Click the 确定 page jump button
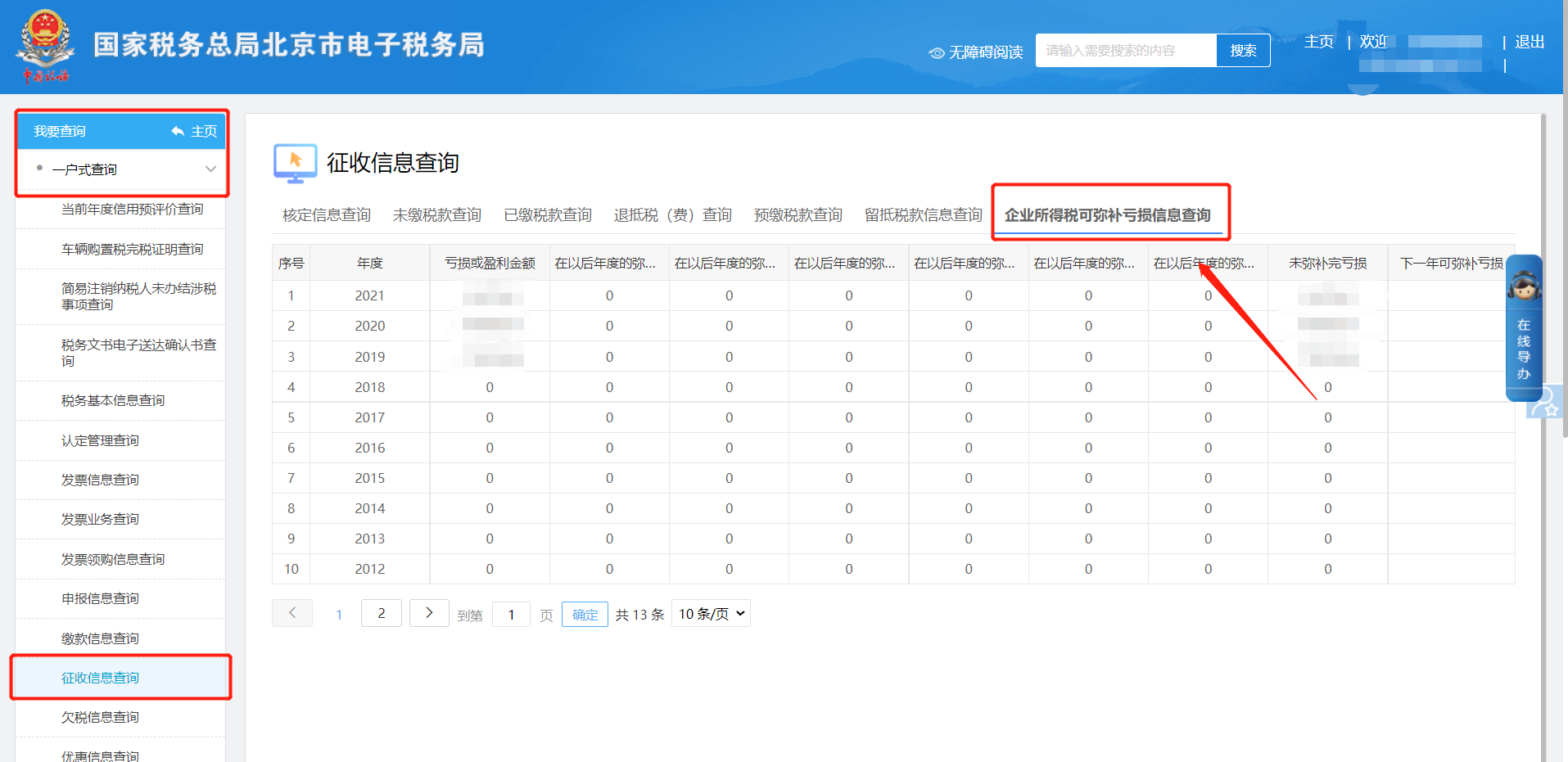This screenshot has height=762, width=1568. [x=584, y=614]
